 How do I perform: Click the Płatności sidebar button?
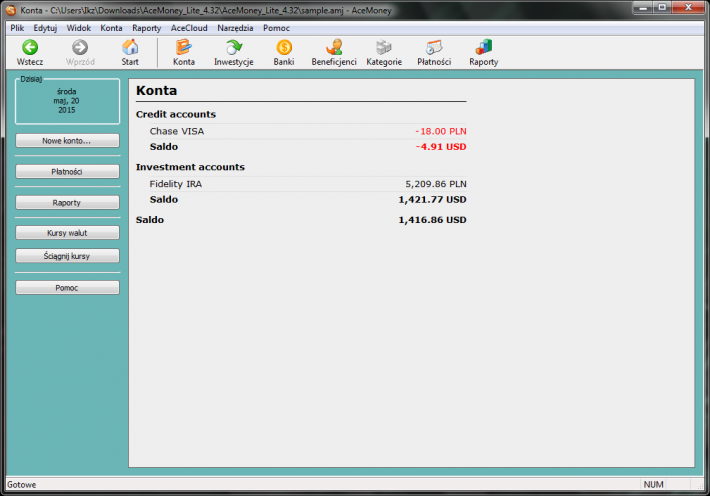click(x=67, y=172)
